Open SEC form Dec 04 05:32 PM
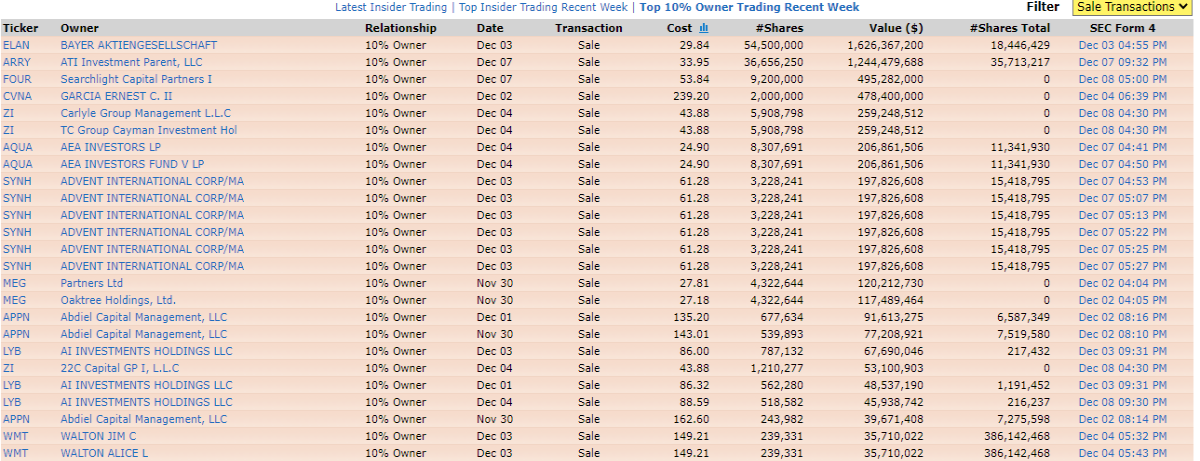 pos(1122,436)
